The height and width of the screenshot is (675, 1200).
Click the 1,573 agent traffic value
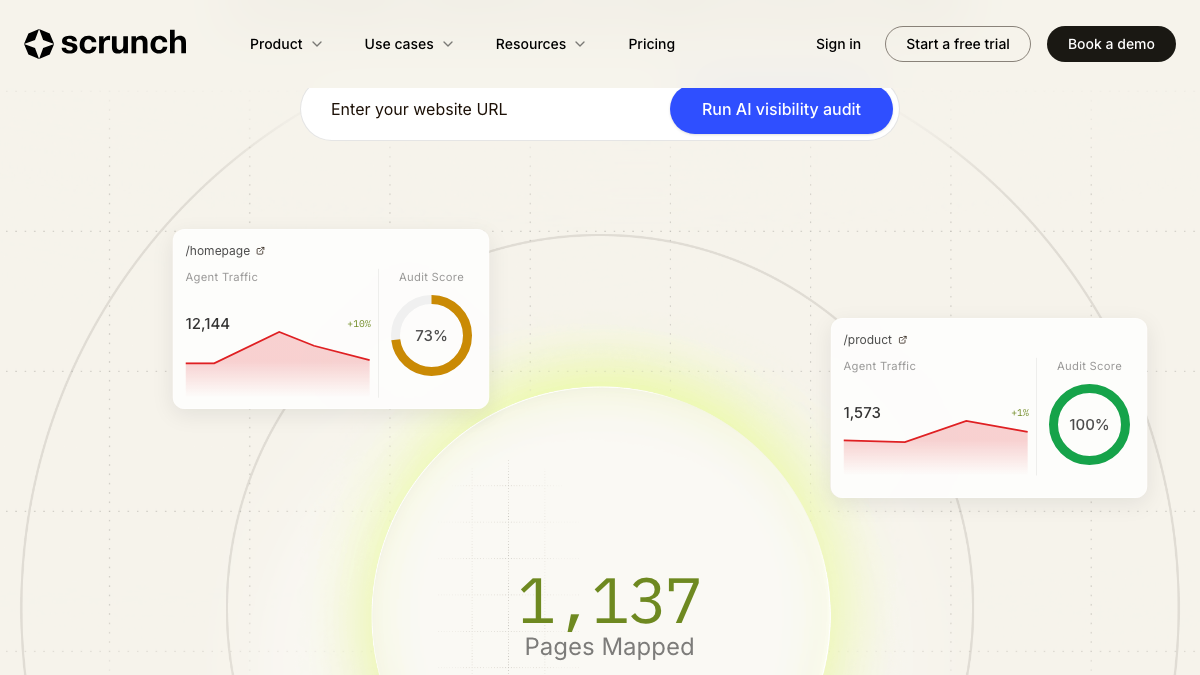(862, 413)
